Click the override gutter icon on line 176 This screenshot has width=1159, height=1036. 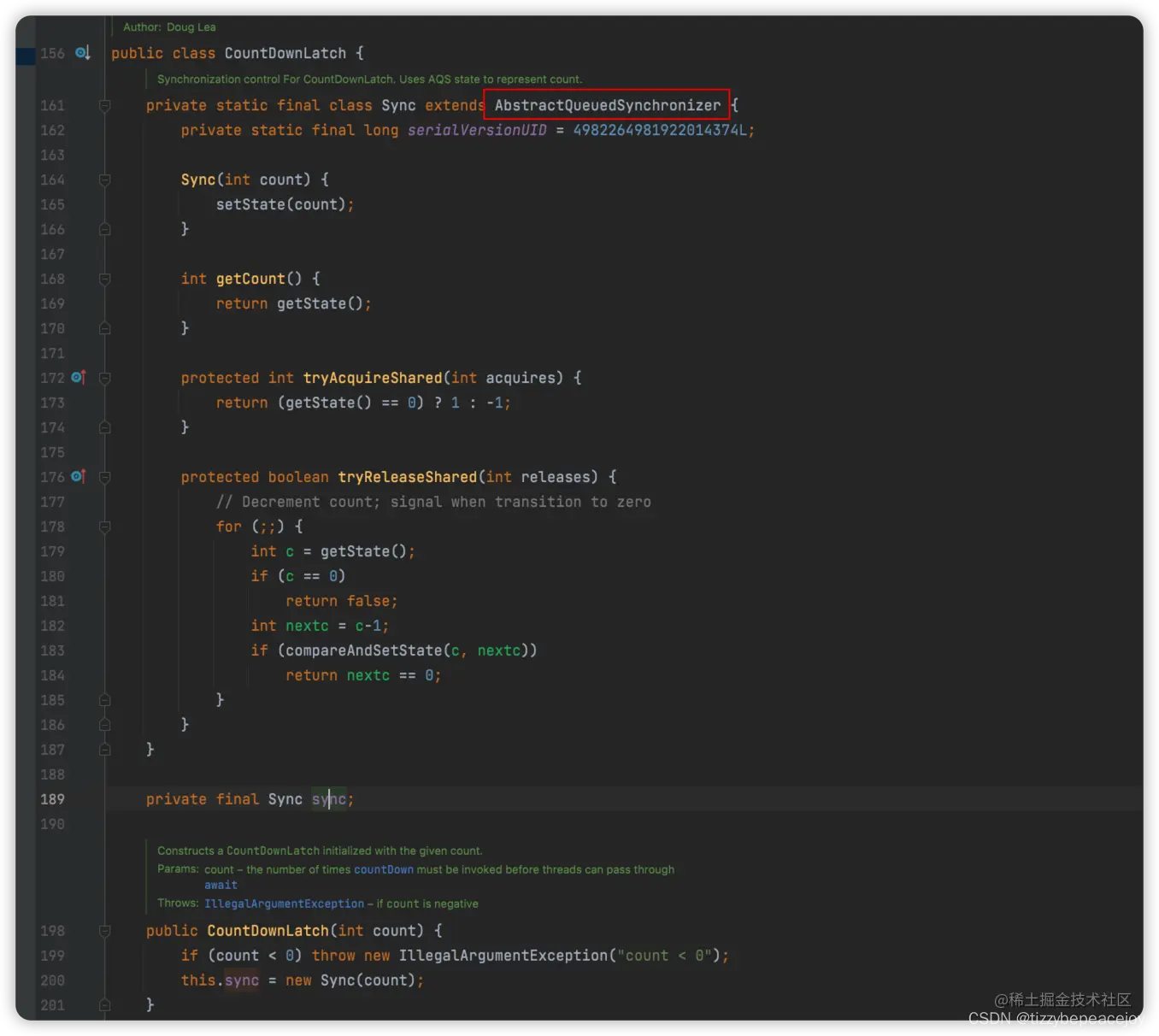pyautogui.click(x=79, y=476)
